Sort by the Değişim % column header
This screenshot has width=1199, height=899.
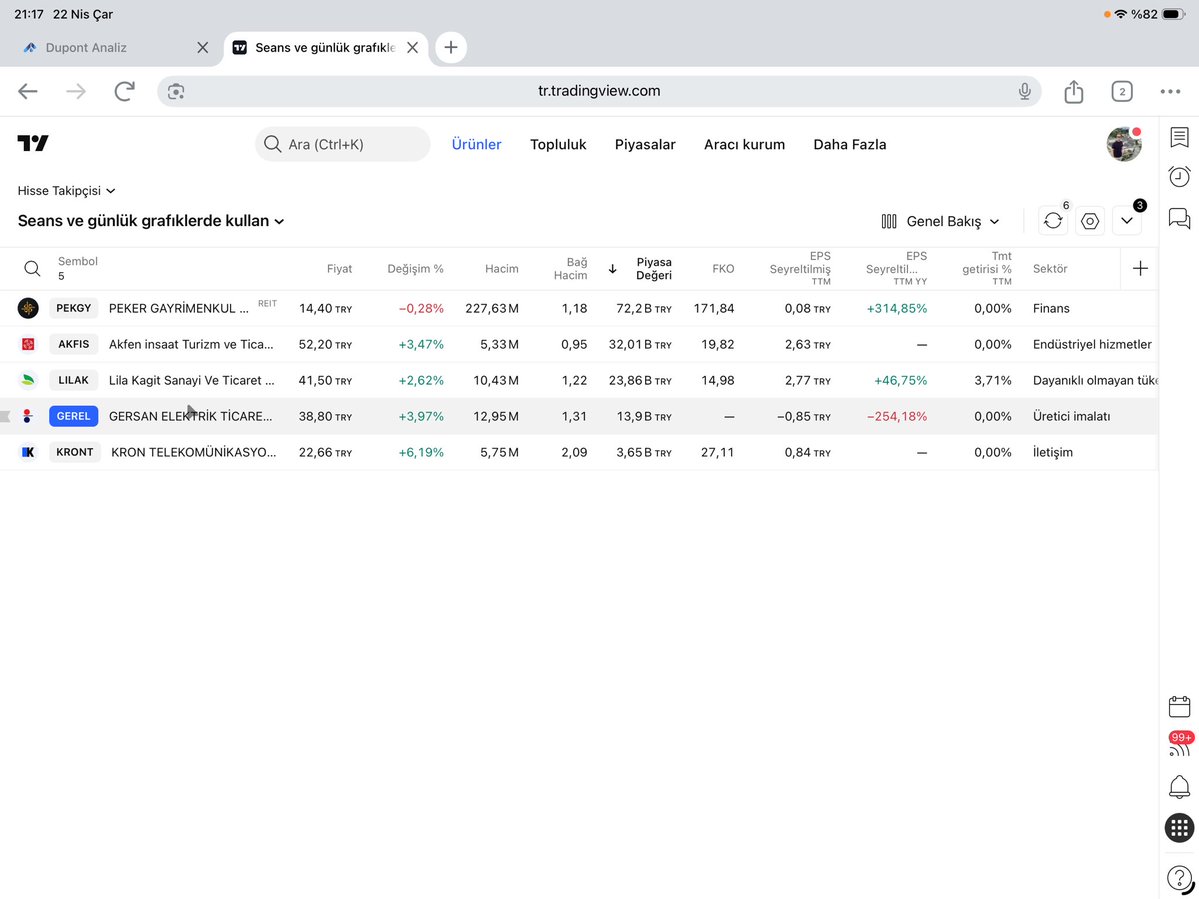pos(415,268)
